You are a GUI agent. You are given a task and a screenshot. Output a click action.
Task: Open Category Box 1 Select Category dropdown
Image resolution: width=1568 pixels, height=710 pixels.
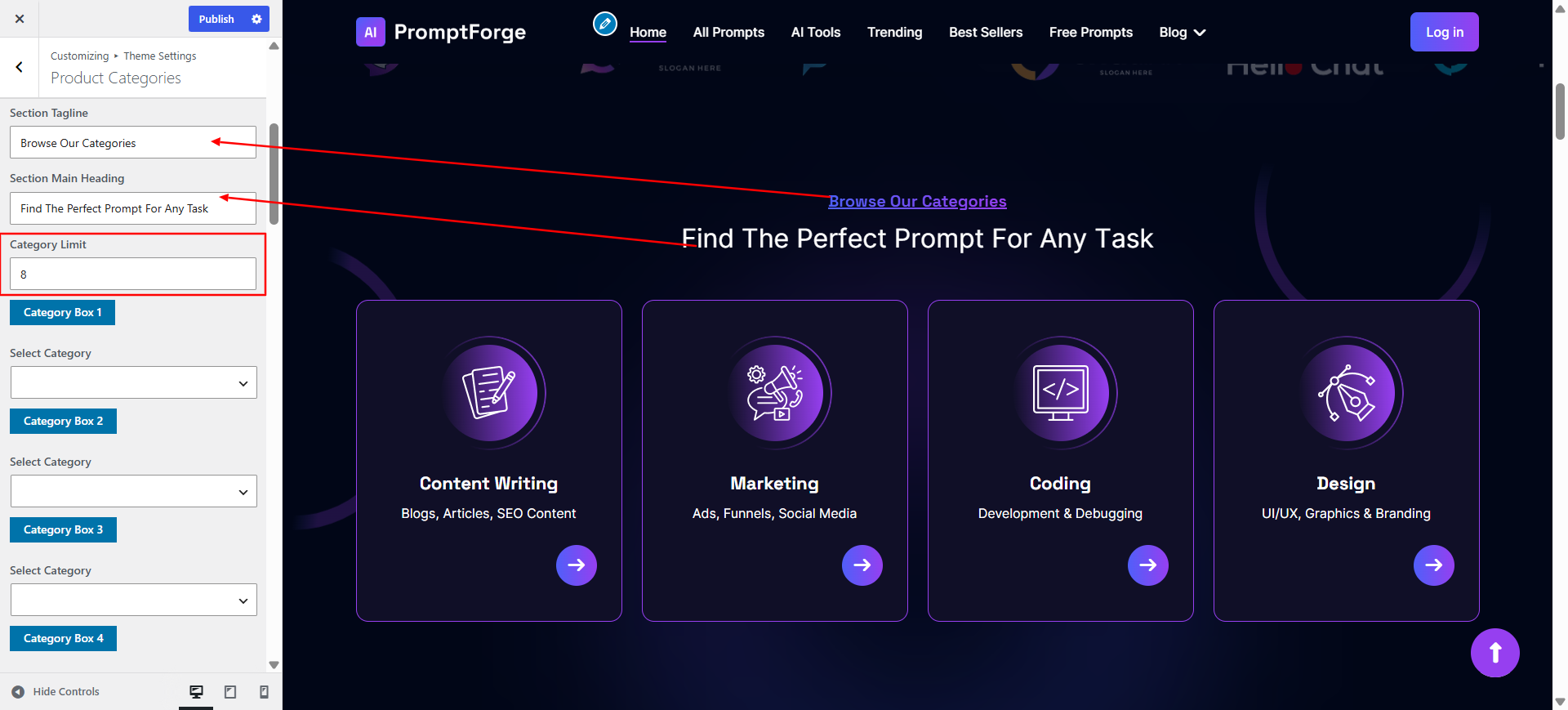[x=134, y=382]
